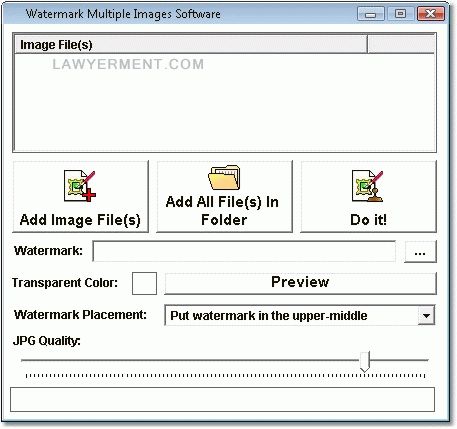Open the watermark browse '...' button
Viewport: 457px width, 429px height.
coord(420,252)
